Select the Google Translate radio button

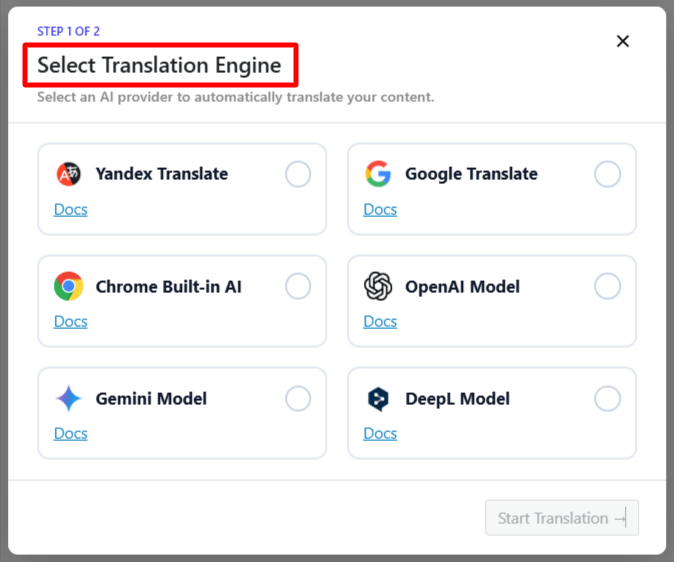(x=608, y=175)
